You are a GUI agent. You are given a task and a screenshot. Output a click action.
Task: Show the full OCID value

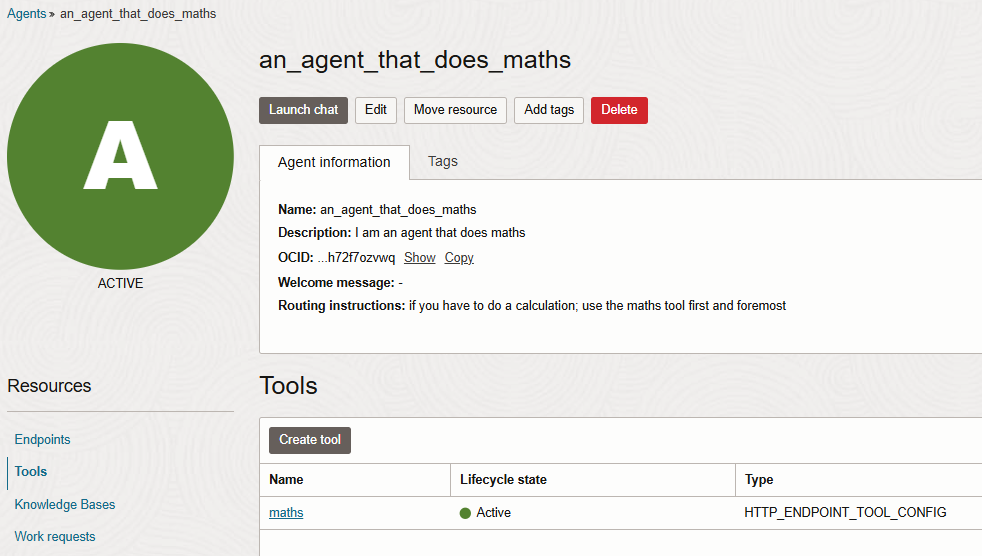tap(419, 258)
